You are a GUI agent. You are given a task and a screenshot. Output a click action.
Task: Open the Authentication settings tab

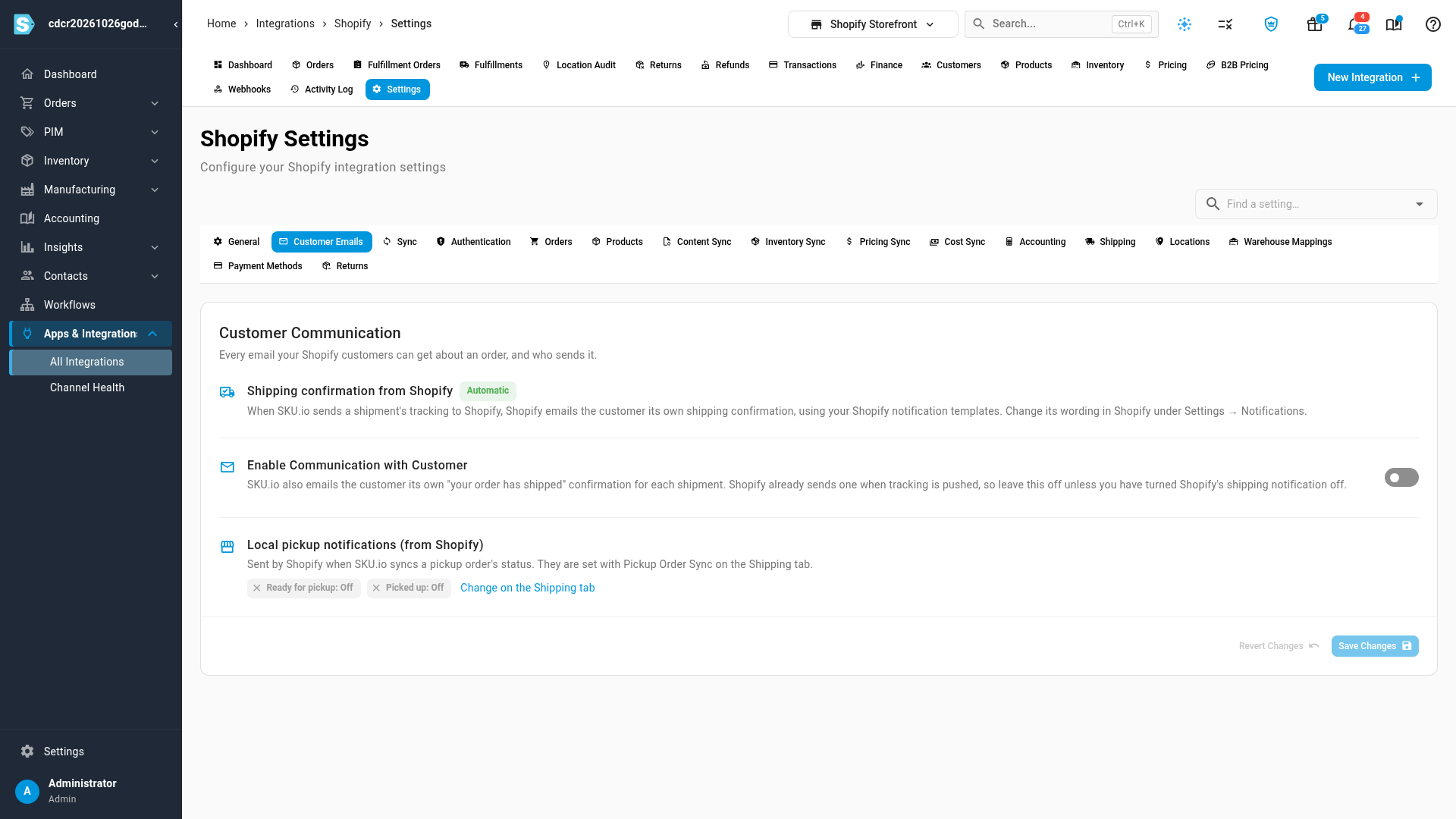473,242
